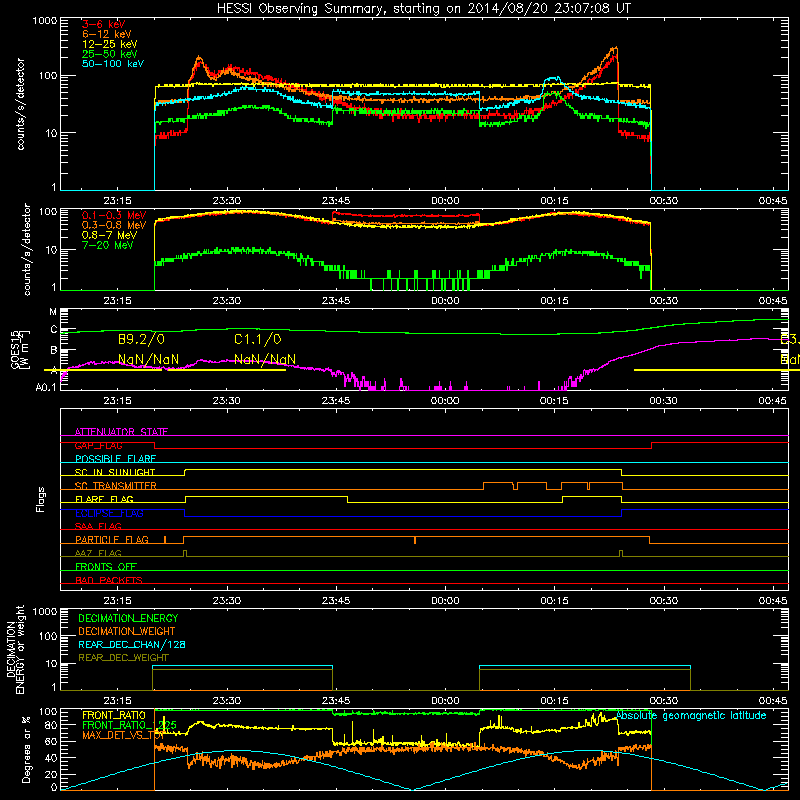The image size is (800, 800).
Task: Click the FRONT_RATIO legend label
Action: 114,715
